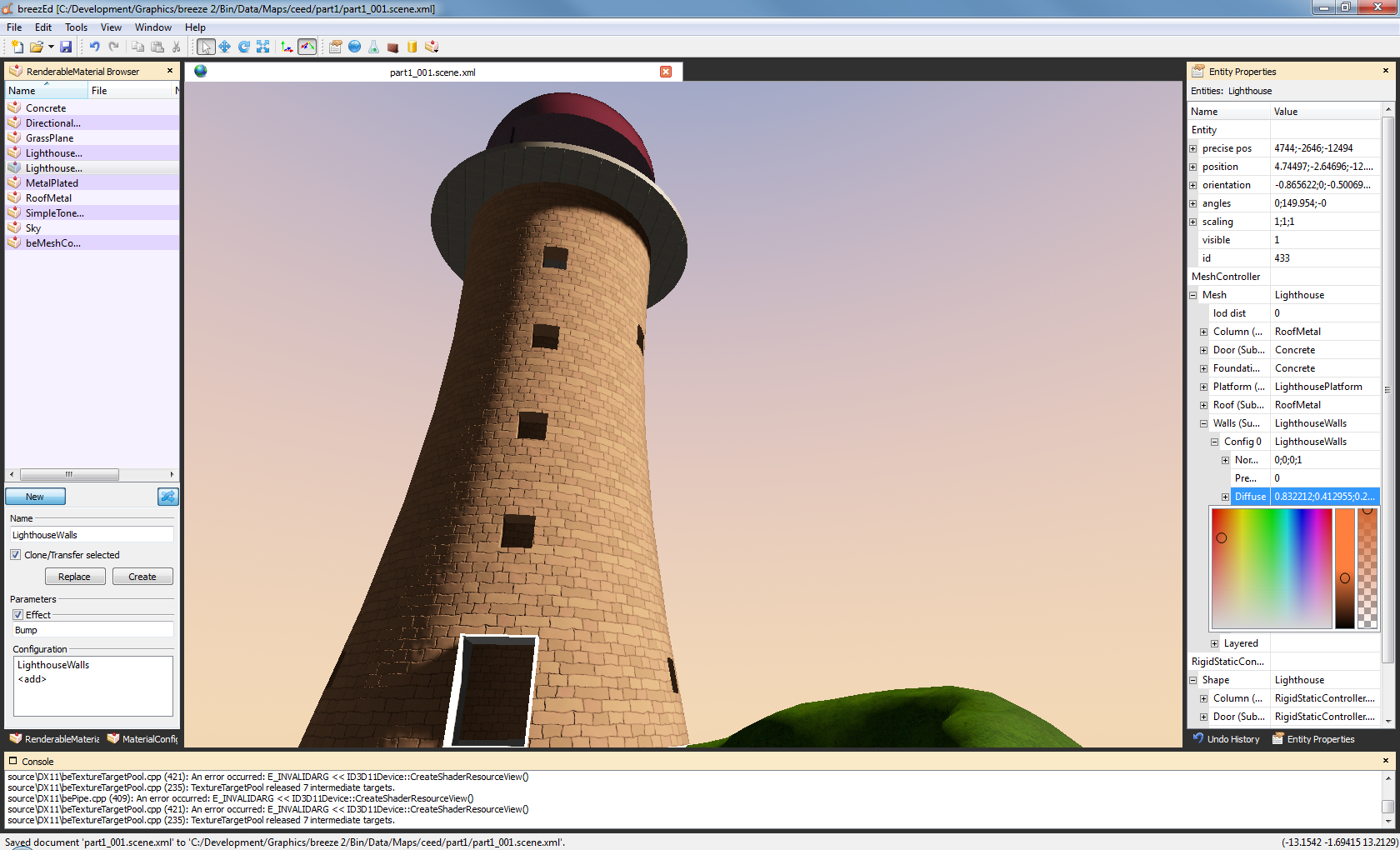This screenshot has height=850, width=1400.
Task: Expand the position property row
Action: [x=1193, y=167]
